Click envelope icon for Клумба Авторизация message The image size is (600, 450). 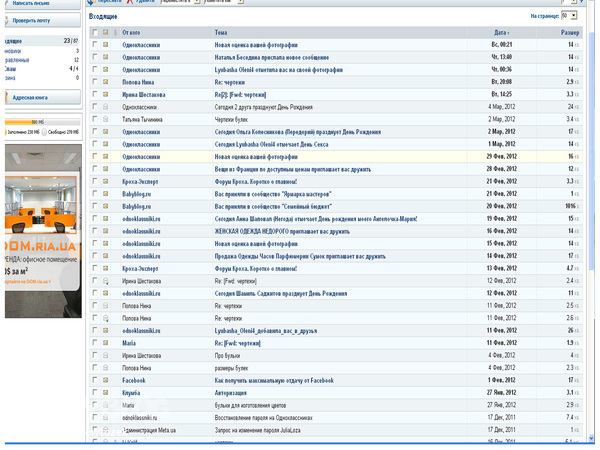pos(106,393)
